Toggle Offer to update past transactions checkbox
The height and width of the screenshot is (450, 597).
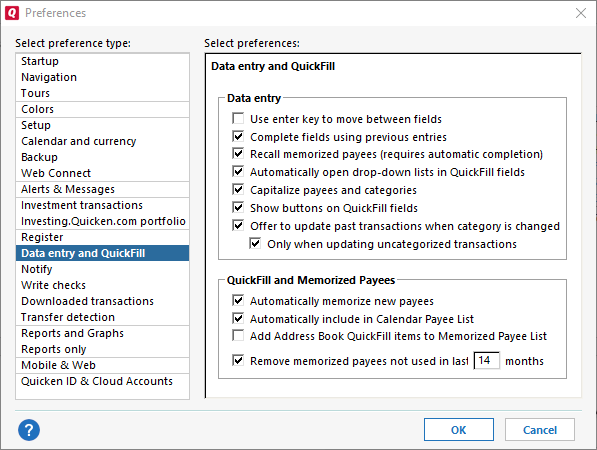(238, 225)
